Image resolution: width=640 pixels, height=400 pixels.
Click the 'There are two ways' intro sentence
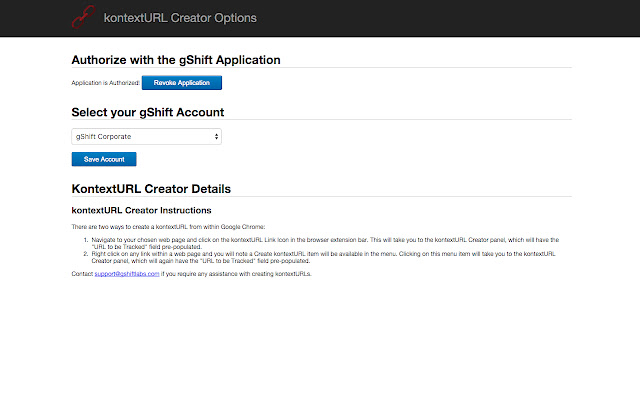[168, 227]
